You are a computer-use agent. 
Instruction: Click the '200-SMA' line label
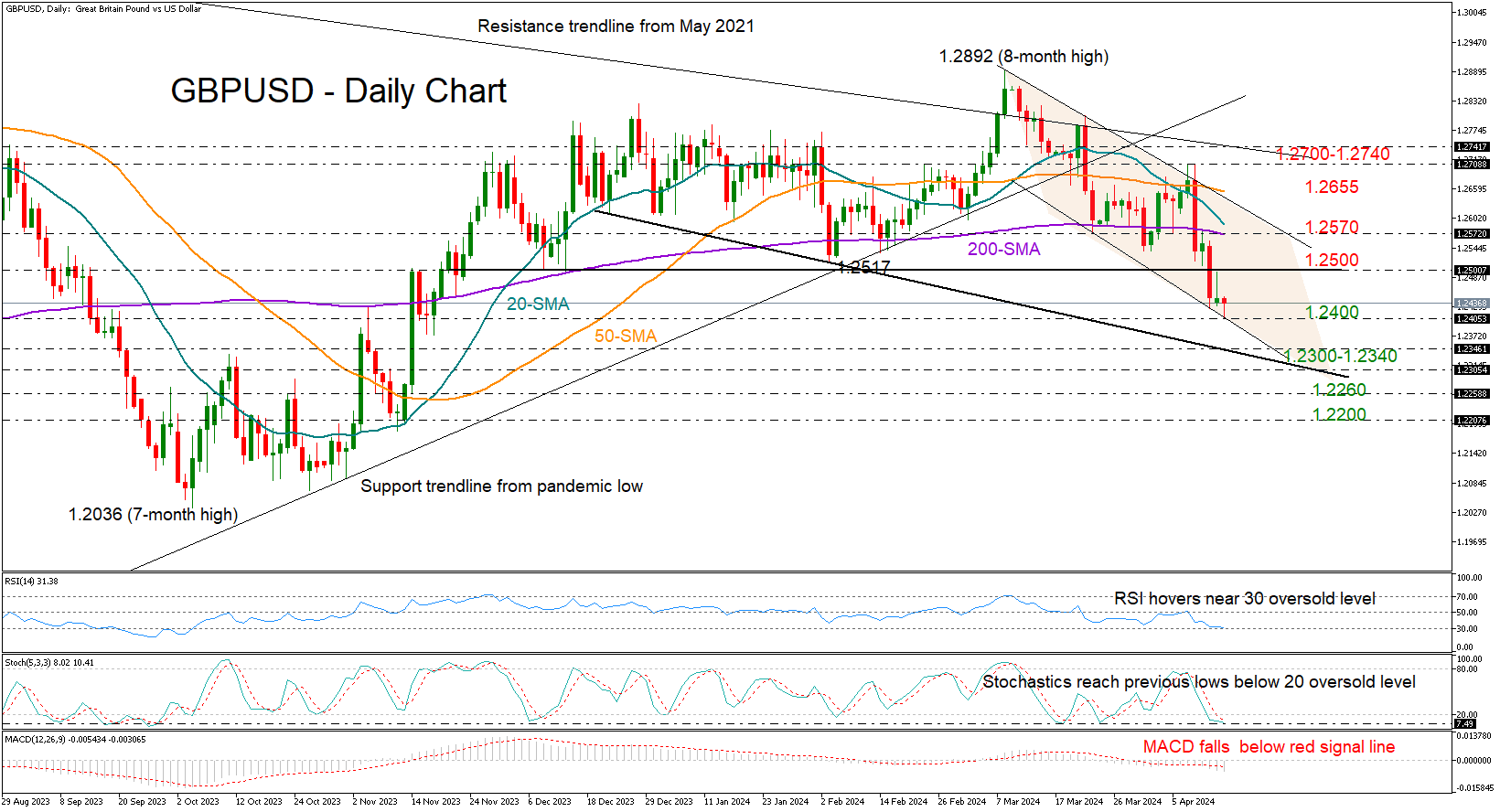point(1004,249)
